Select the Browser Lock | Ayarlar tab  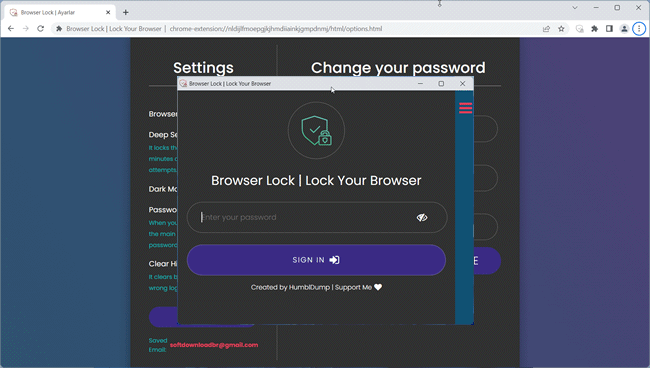click(x=60, y=12)
